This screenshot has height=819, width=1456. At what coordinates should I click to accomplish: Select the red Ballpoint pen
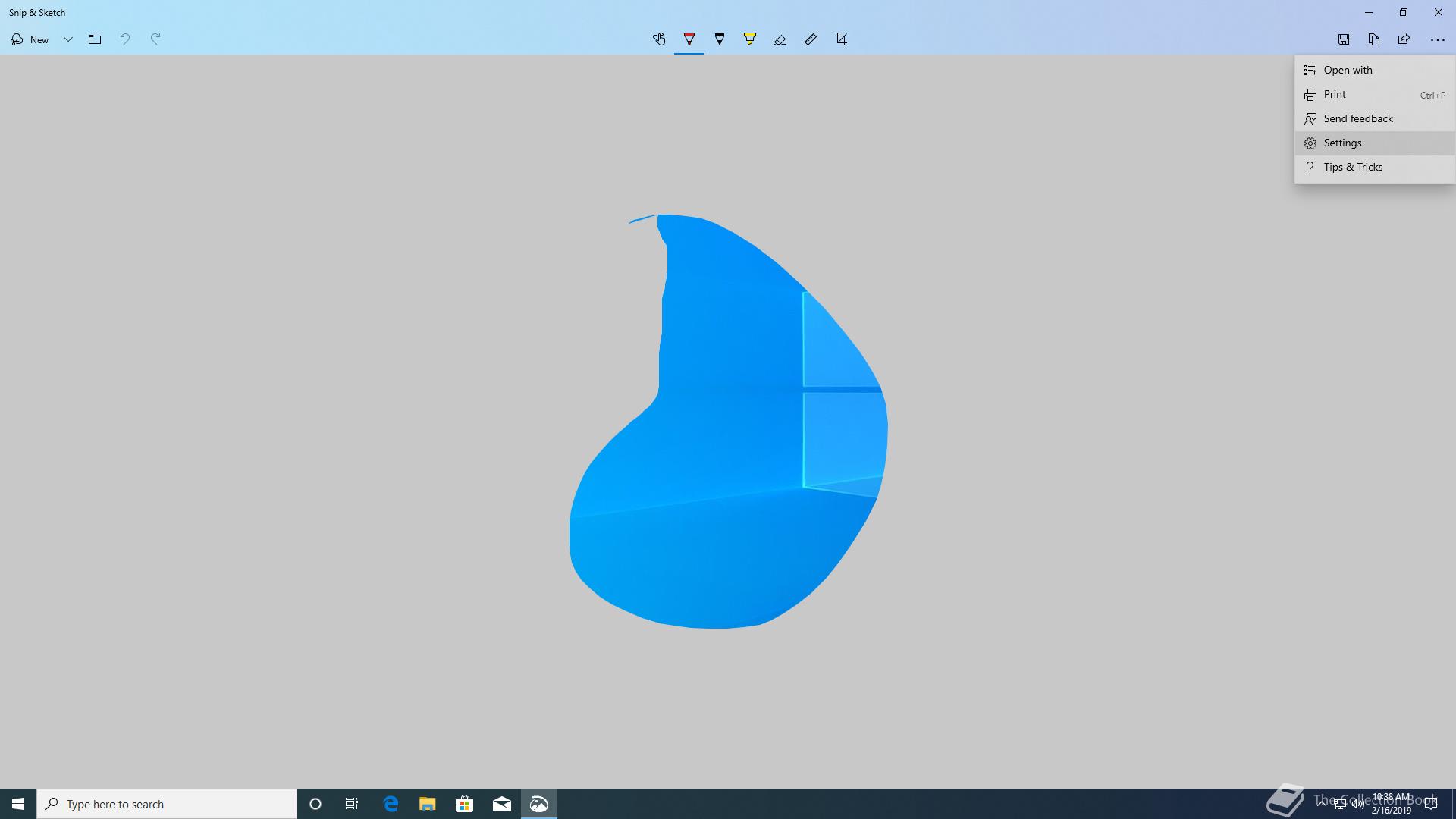[x=689, y=39]
